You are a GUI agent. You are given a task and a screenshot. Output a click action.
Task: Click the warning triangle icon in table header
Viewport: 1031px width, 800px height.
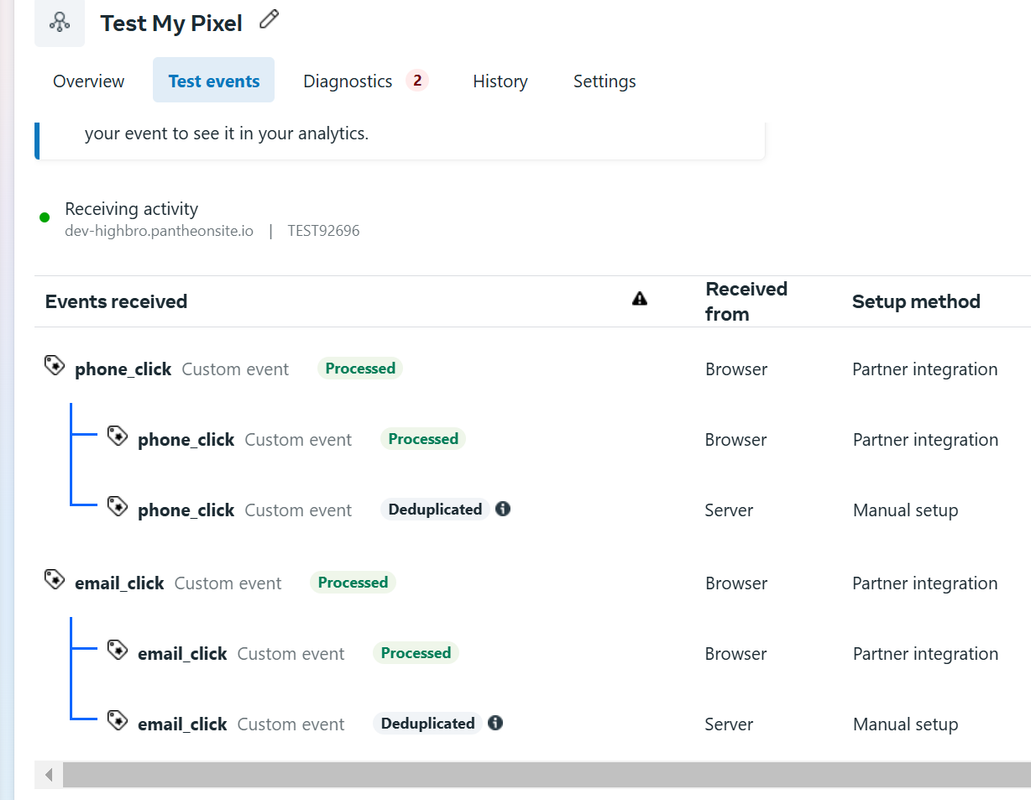[640, 299]
